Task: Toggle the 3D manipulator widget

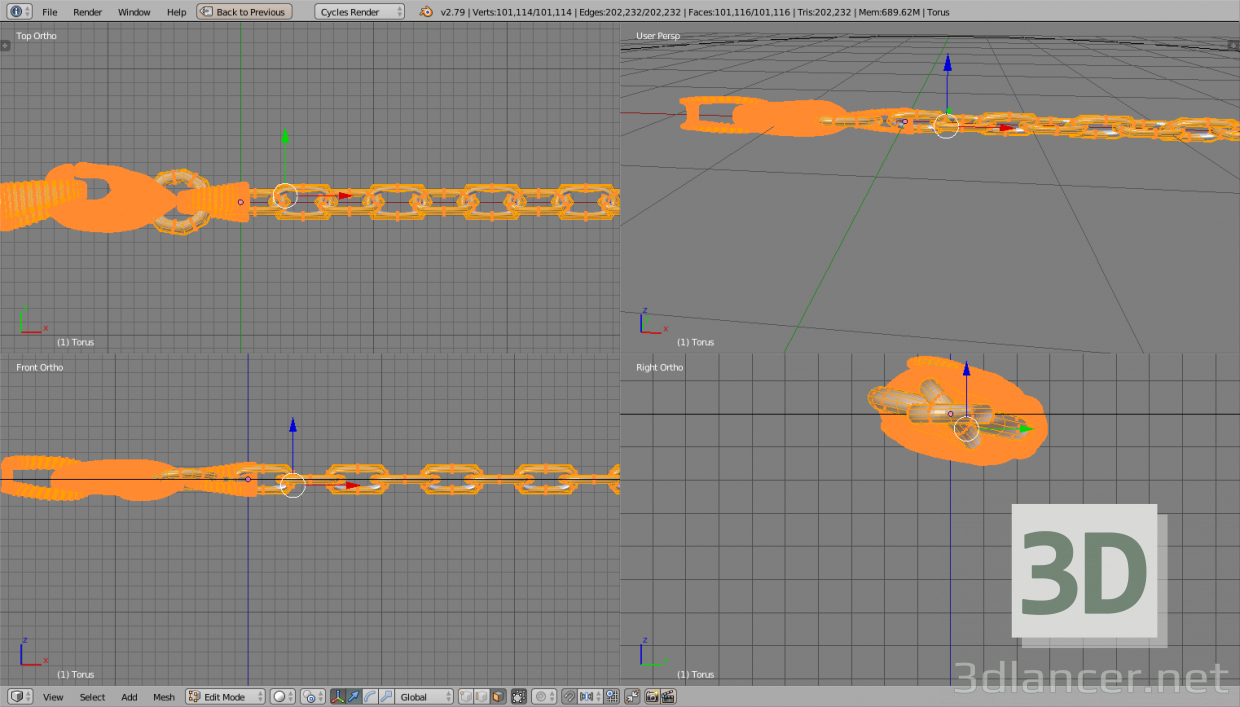Action: 338,696
